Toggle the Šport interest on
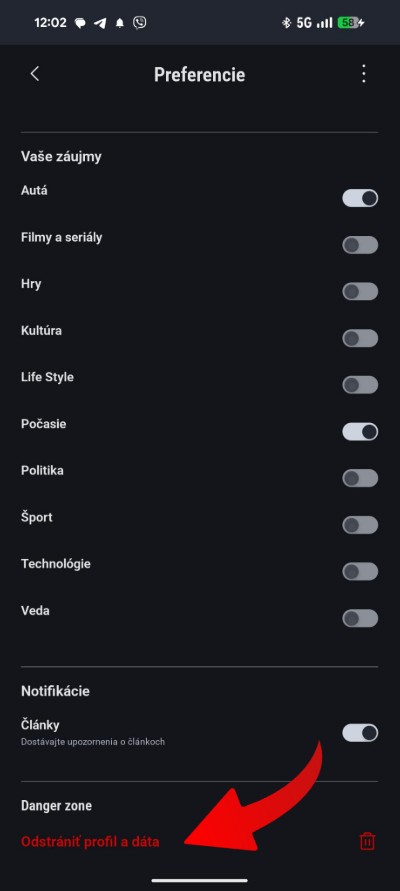 pos(360,525)
